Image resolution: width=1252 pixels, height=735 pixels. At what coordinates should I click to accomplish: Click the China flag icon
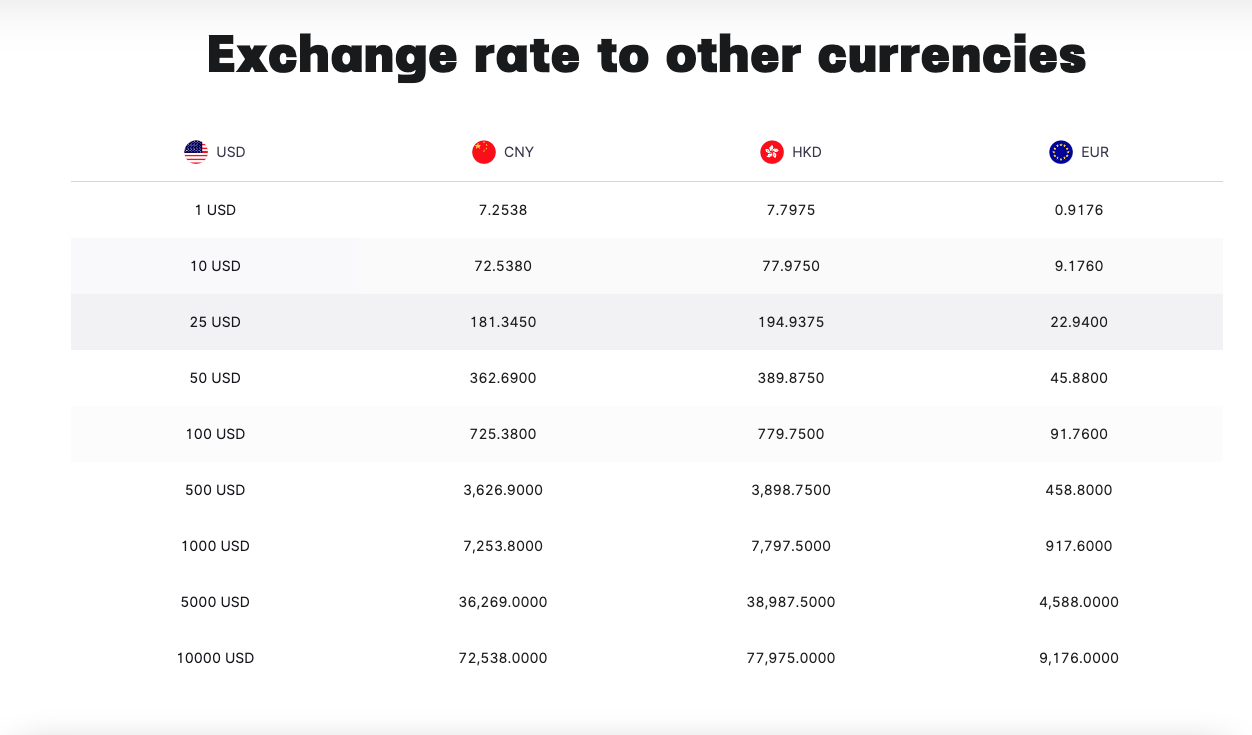pyautogui.click(x=484, y=152)
